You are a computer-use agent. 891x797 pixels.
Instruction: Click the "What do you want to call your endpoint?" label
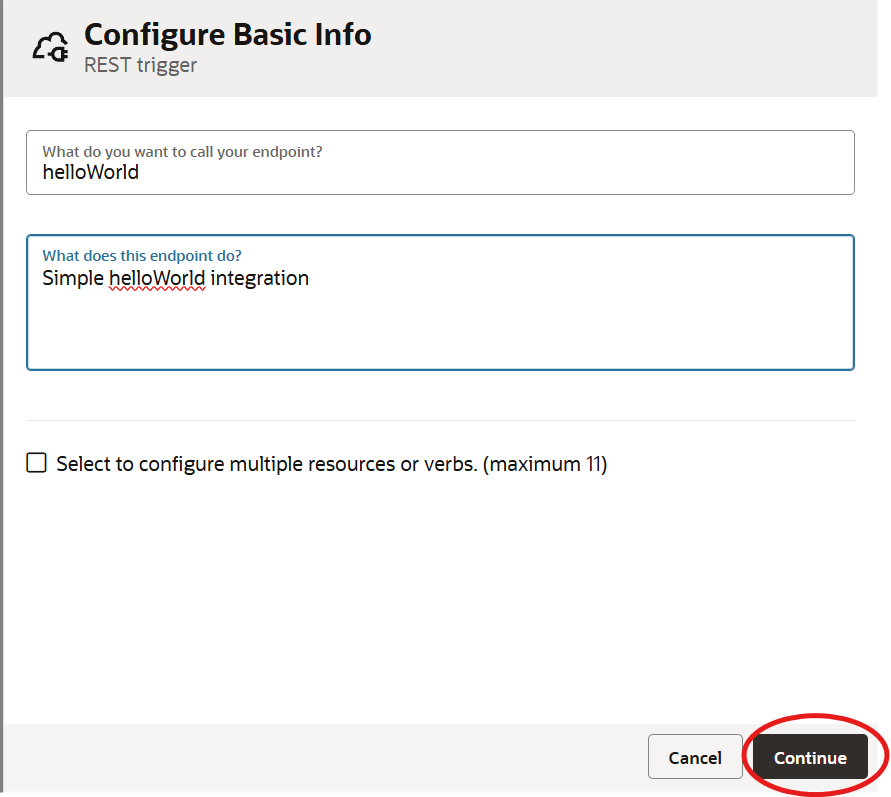tap(182, 152)
